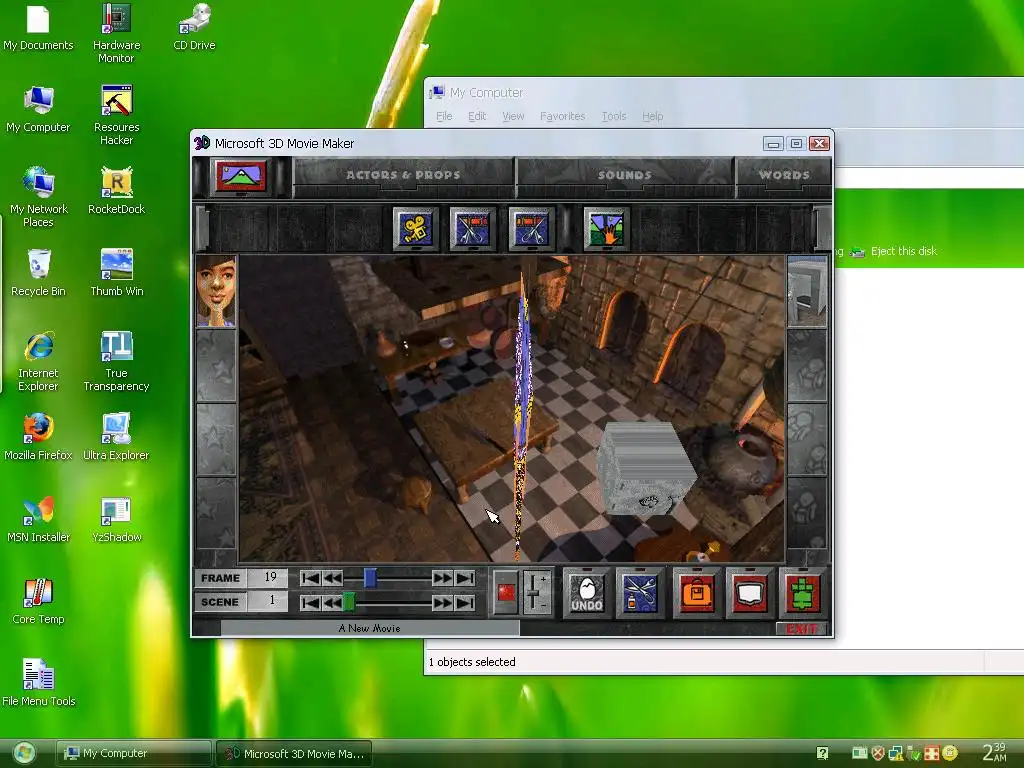Click the green help character icon
The height and width of the screenshot is (768, 1024).
[x=803, y=593]
